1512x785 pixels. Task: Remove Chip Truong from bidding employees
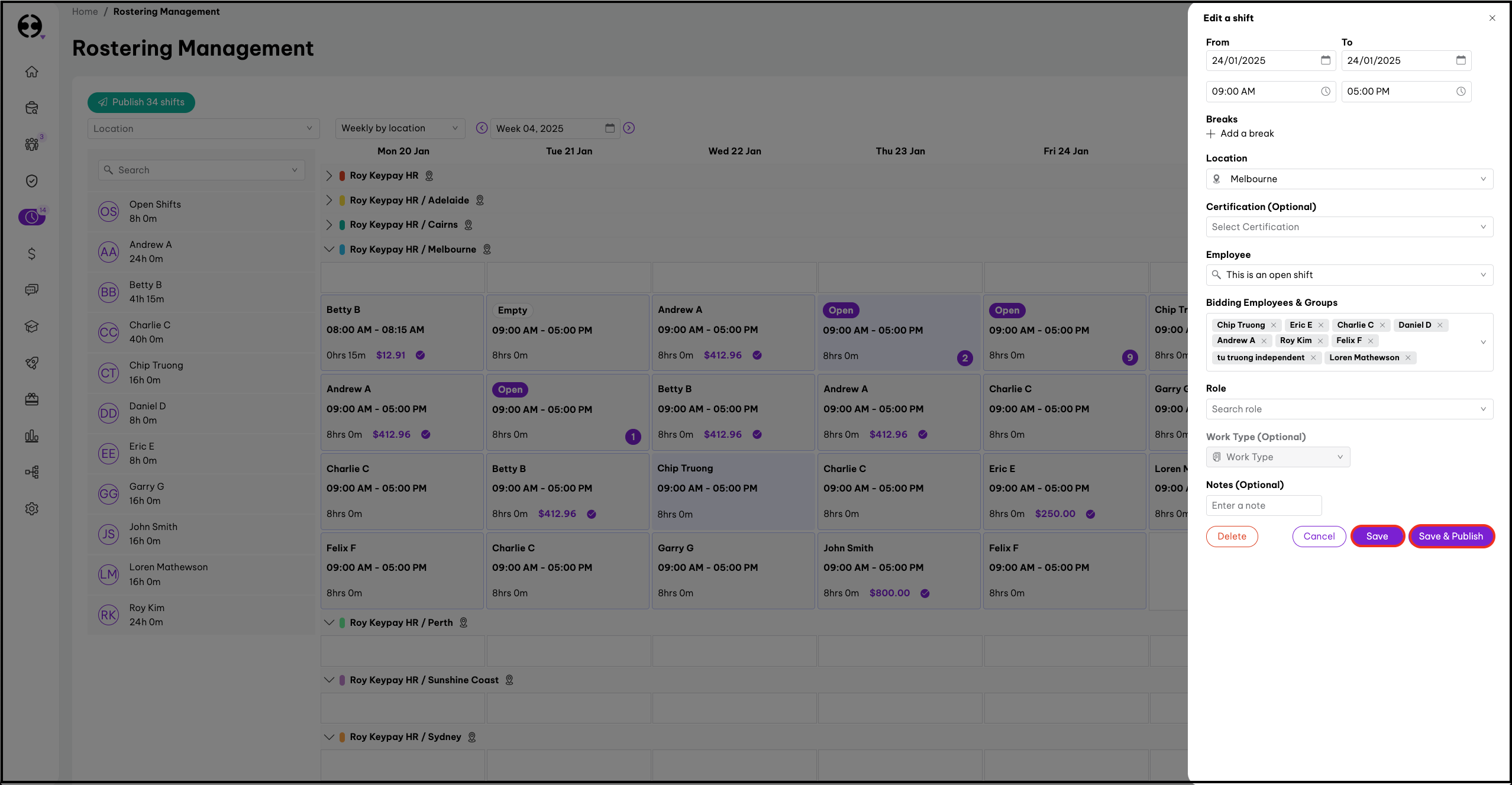(x=1274, y=325)
